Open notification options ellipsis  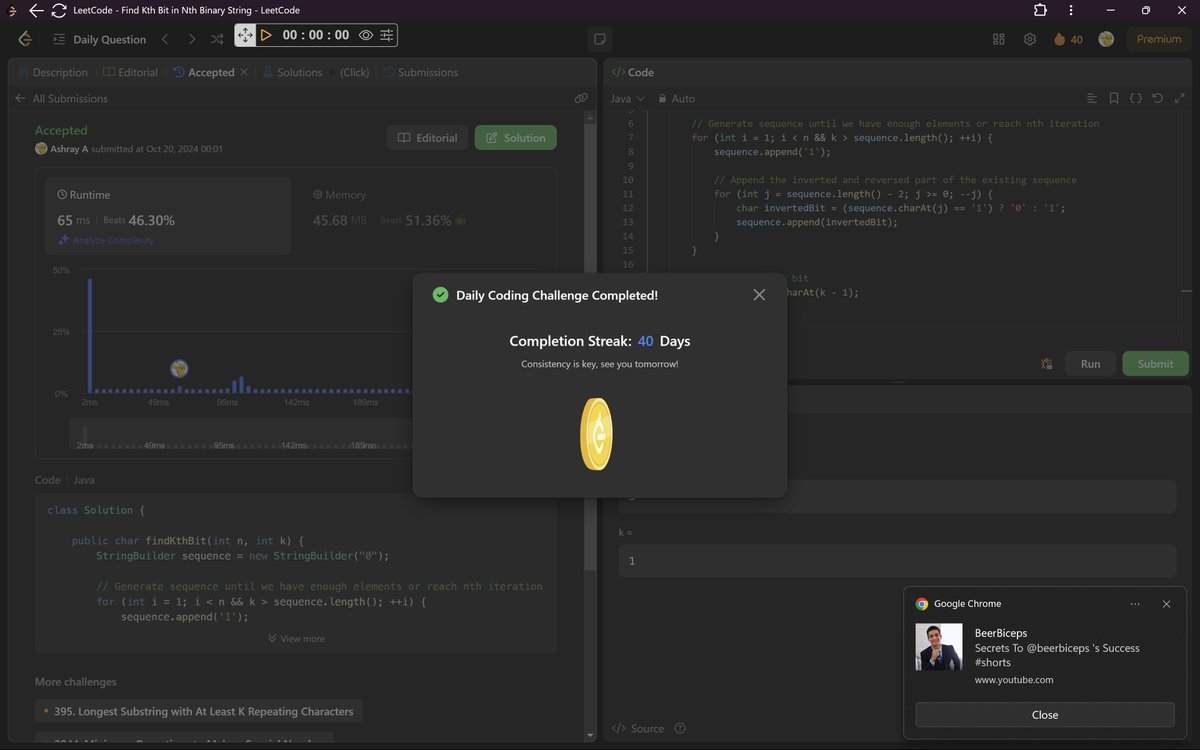pyautogui.click(x=1135, y=604)
